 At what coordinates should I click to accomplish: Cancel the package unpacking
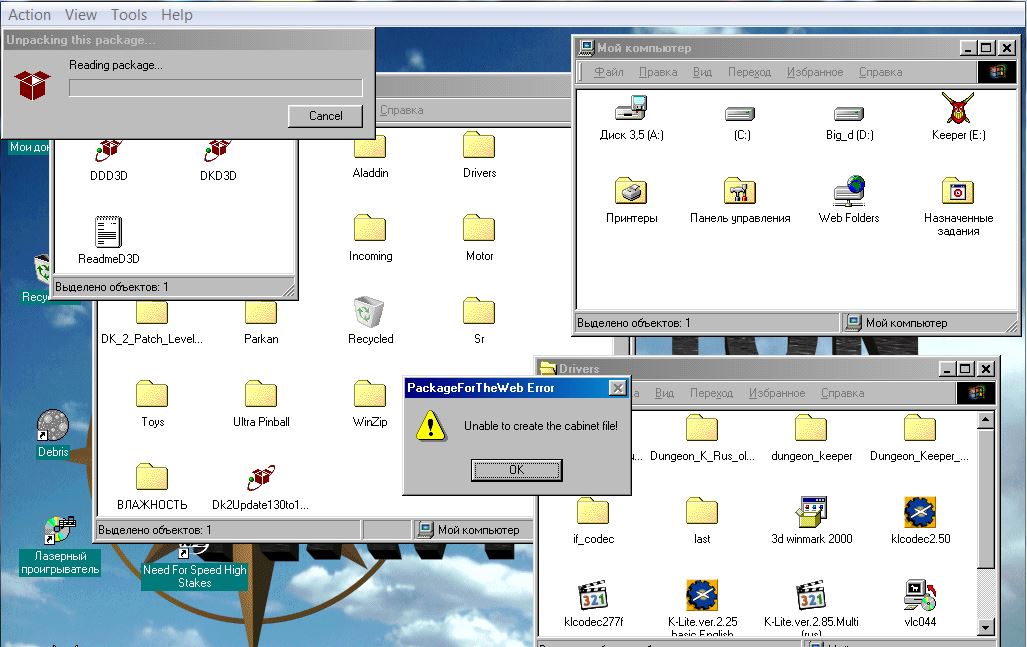325,116
